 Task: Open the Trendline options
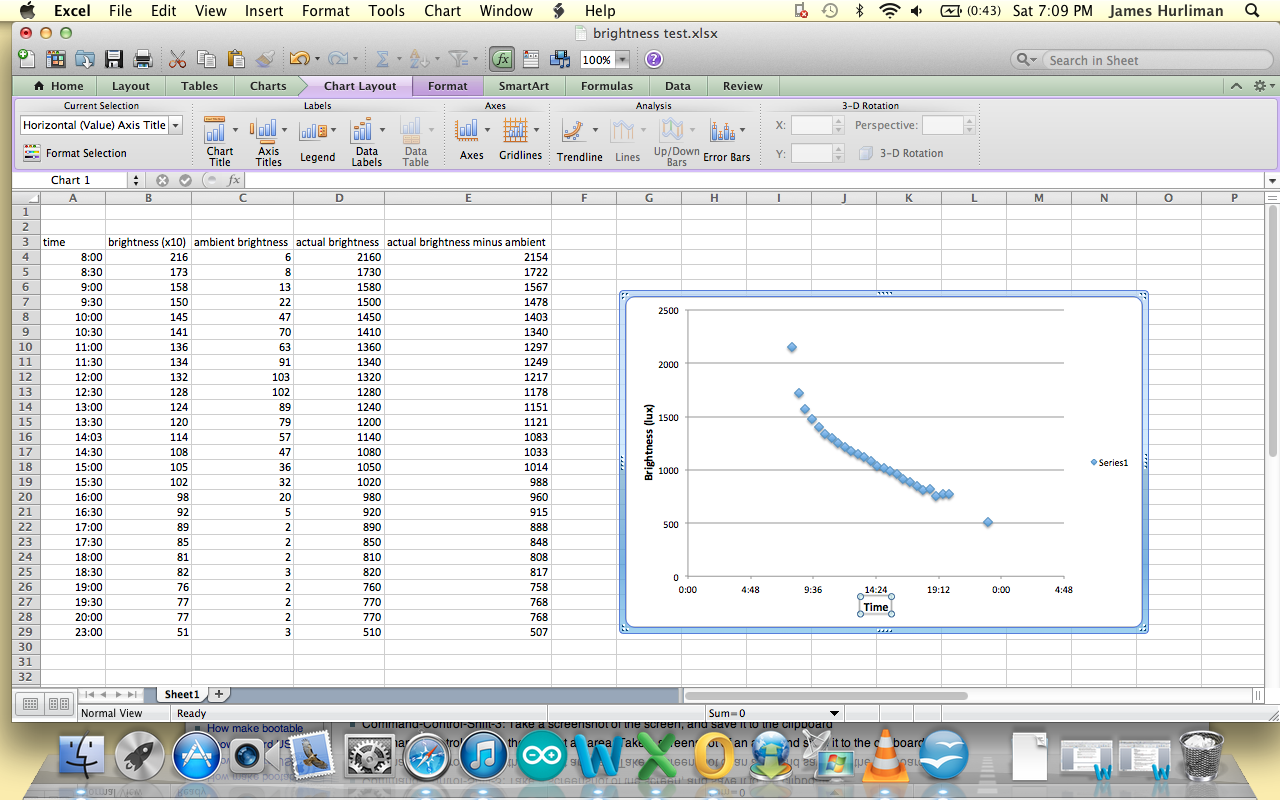coord(580,141)
